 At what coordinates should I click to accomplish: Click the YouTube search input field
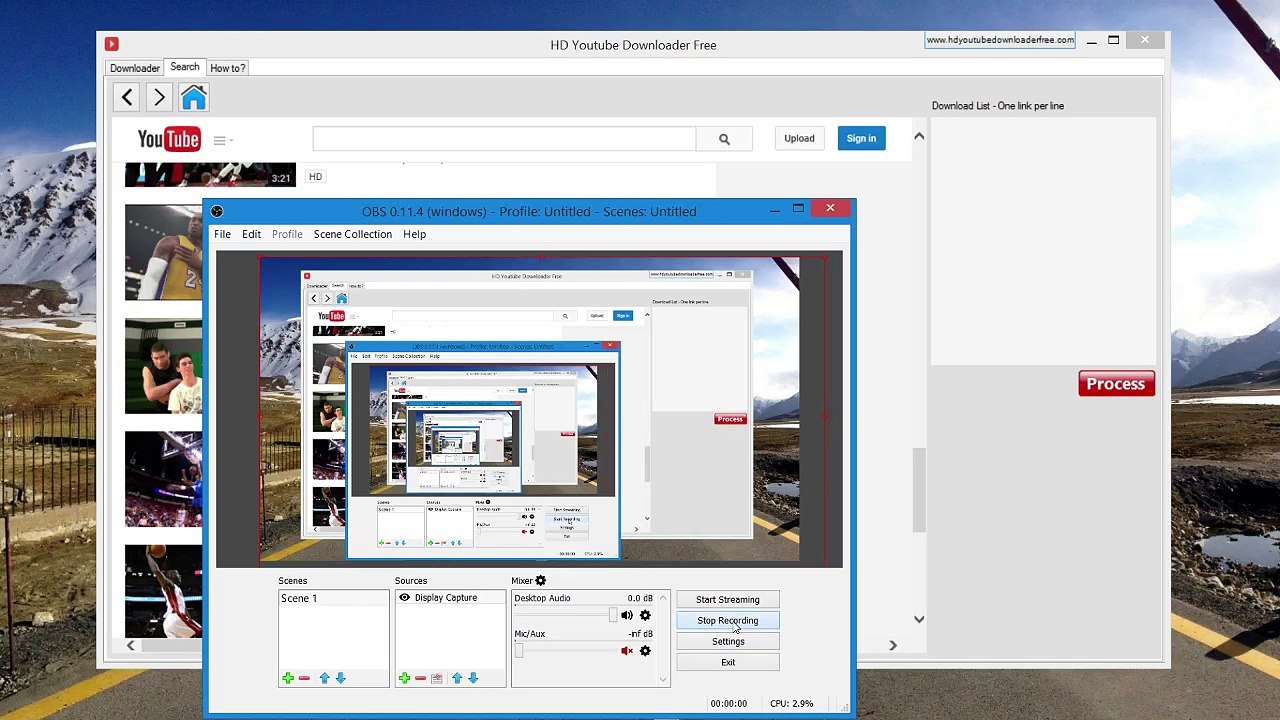(x=504, y=139)
